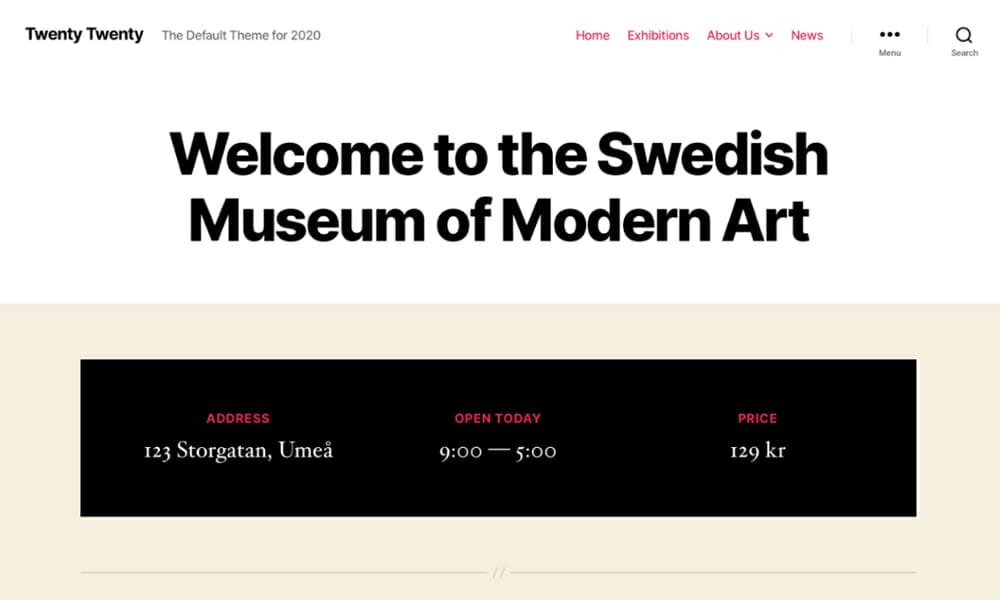The width and height of the screenshot is (1000, 600).
Task: Click the Search magnifier icon
Action: tap(964, 34)
